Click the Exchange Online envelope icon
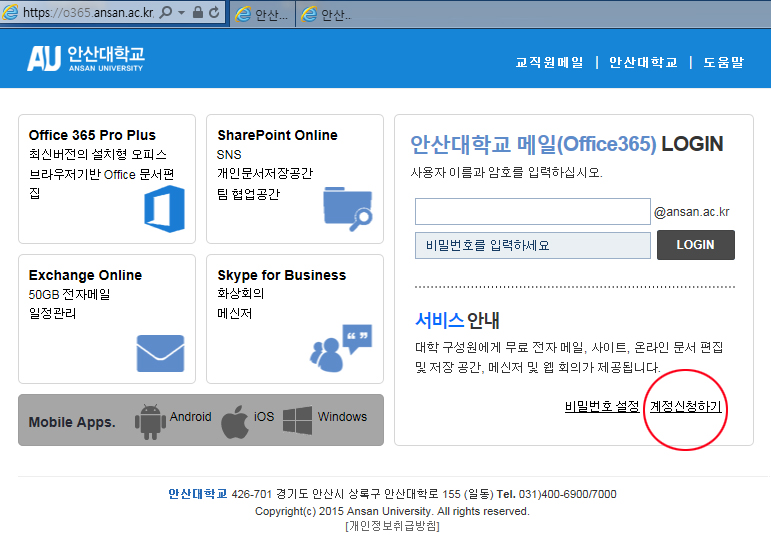The height and width of the screenshot is (549, 771). coord(160,353)
